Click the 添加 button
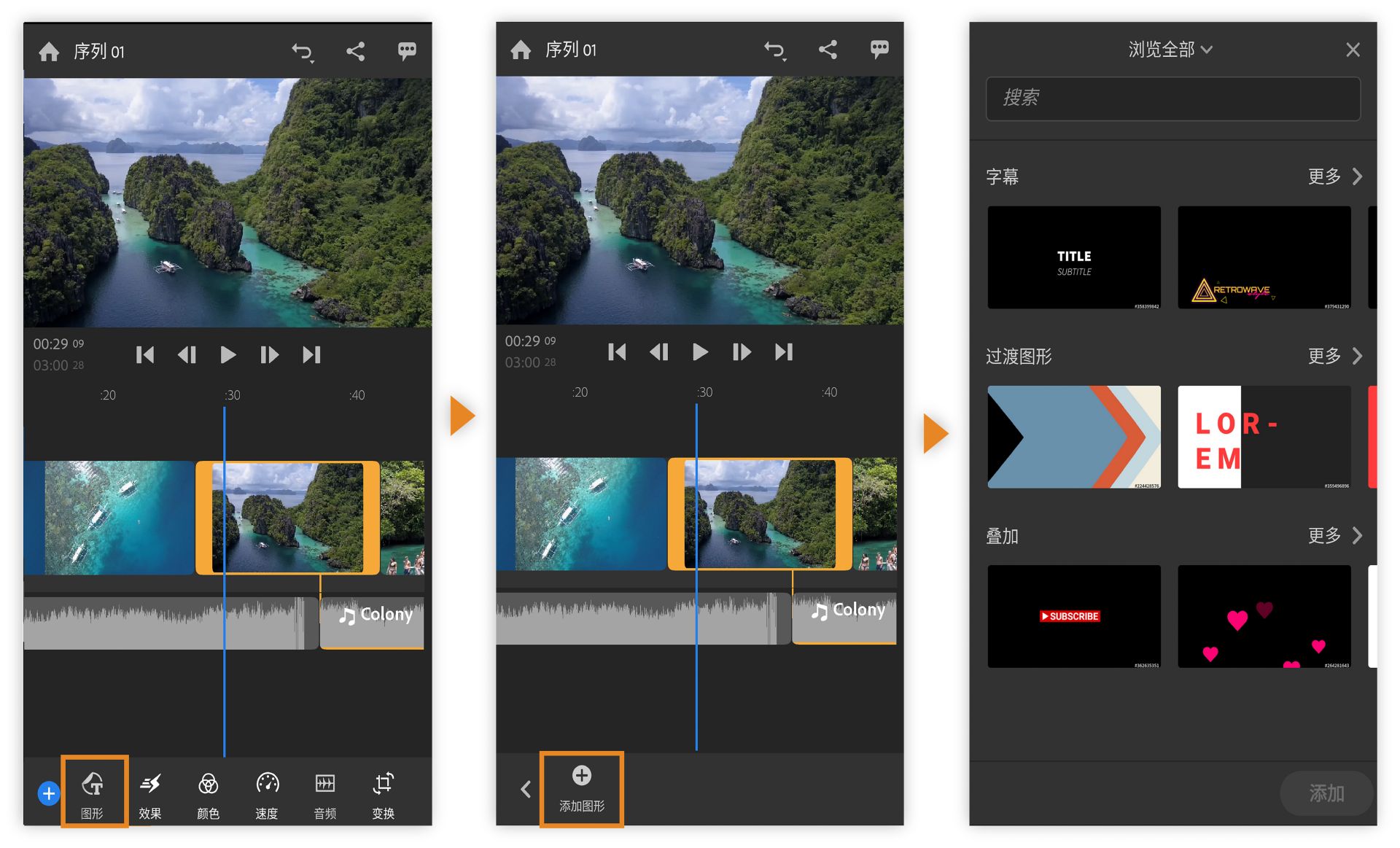Screen dimensions: 1400x848 (x=1326, y=793)
